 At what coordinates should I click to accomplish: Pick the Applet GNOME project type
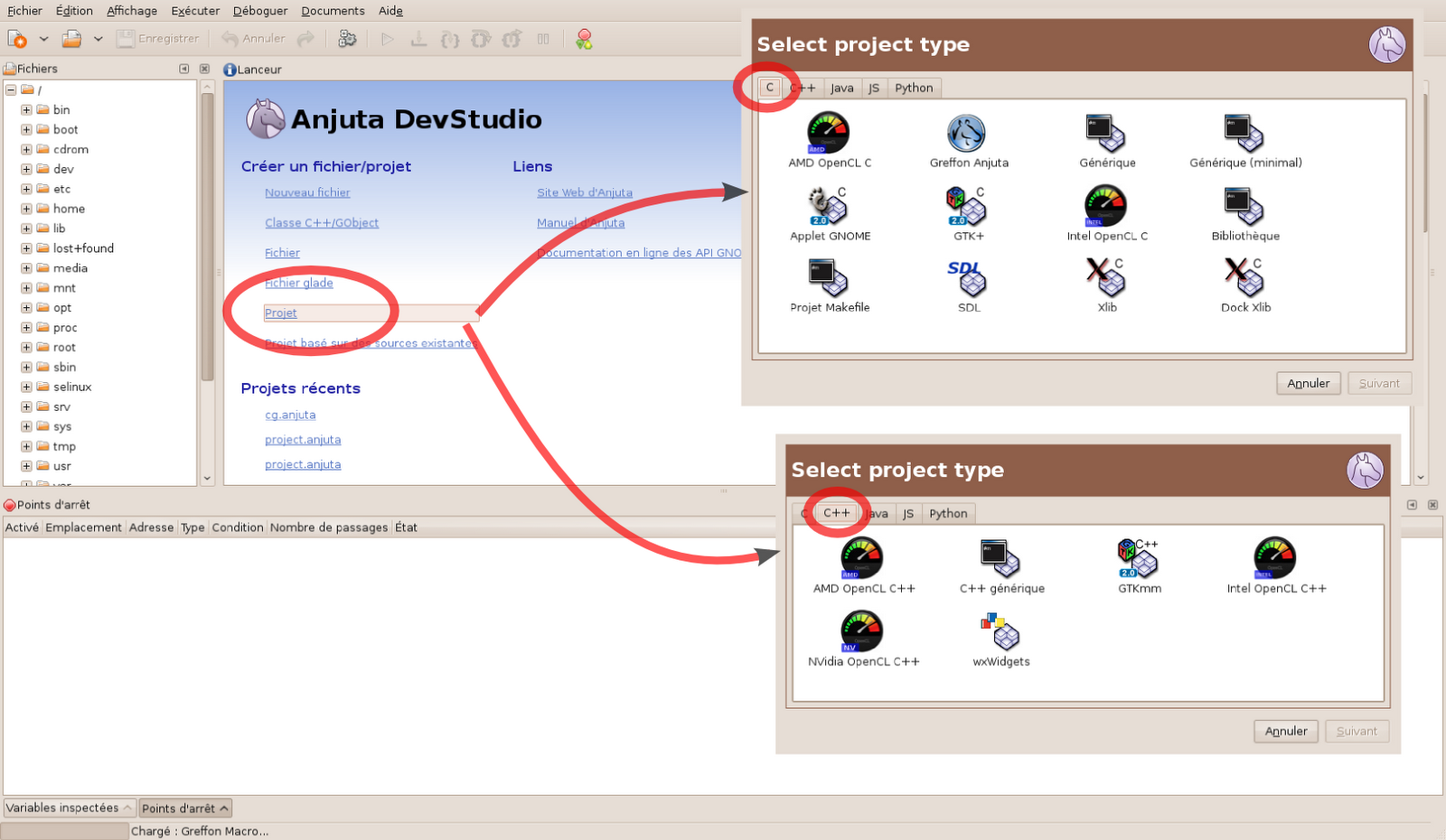coord(830,214)
